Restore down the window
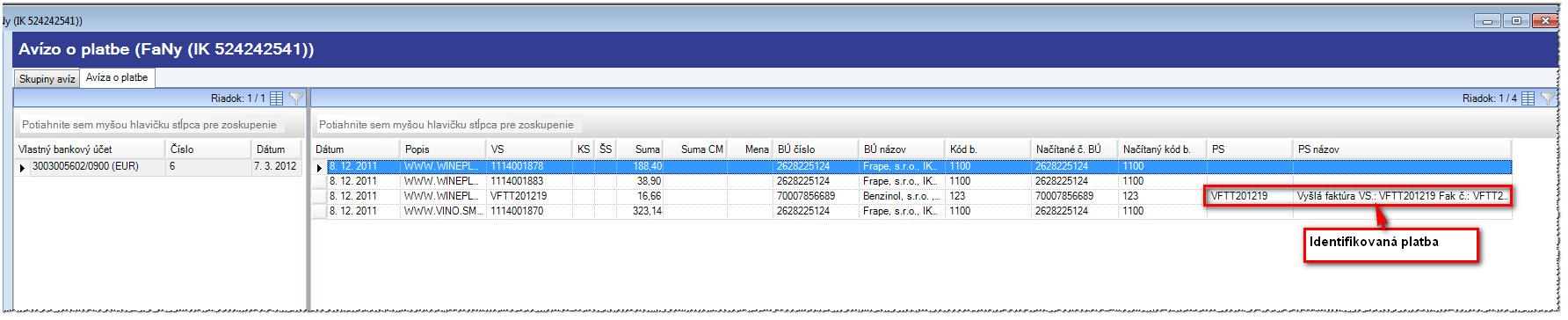 click(x=1517, y=21)
